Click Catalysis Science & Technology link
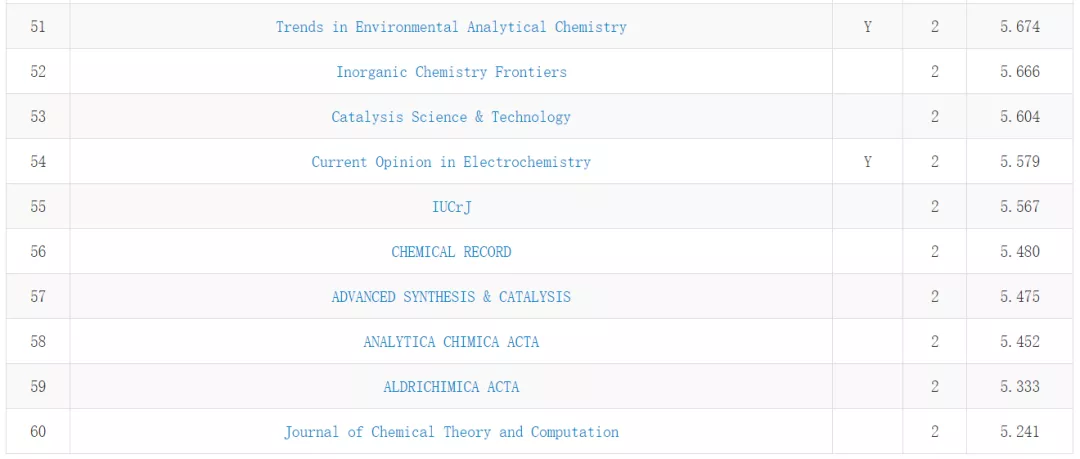 click(x=451, y=117)
